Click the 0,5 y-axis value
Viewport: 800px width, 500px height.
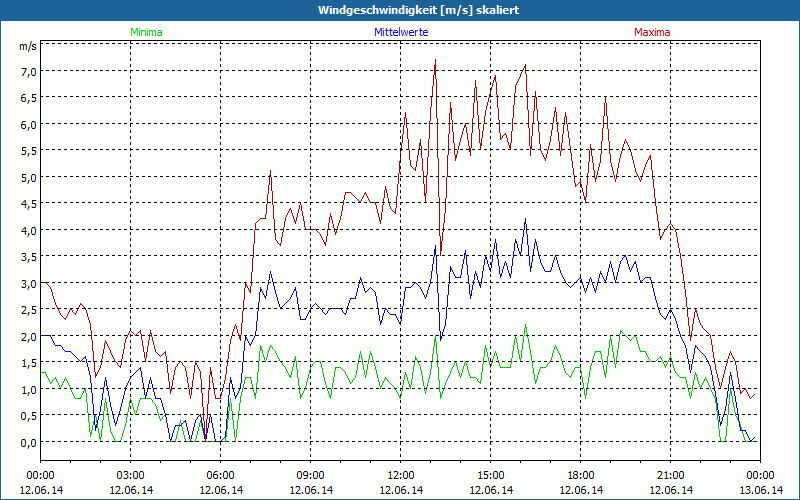point(29,417)
